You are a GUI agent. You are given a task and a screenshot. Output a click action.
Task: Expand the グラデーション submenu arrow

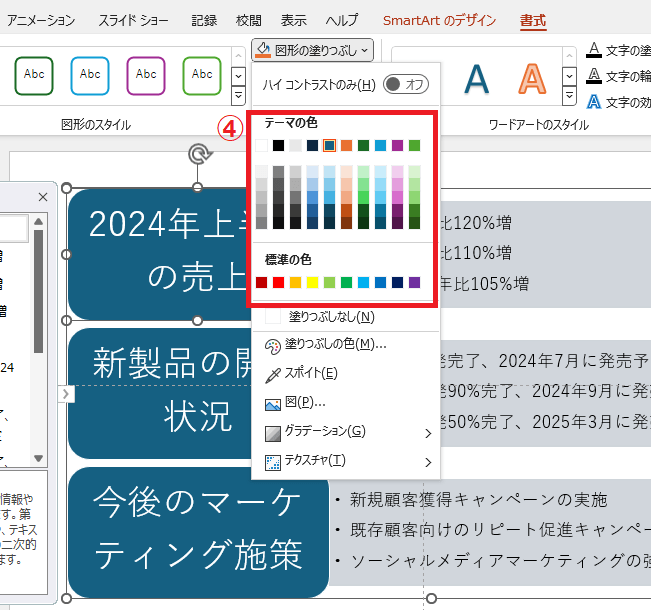[428, 434]
